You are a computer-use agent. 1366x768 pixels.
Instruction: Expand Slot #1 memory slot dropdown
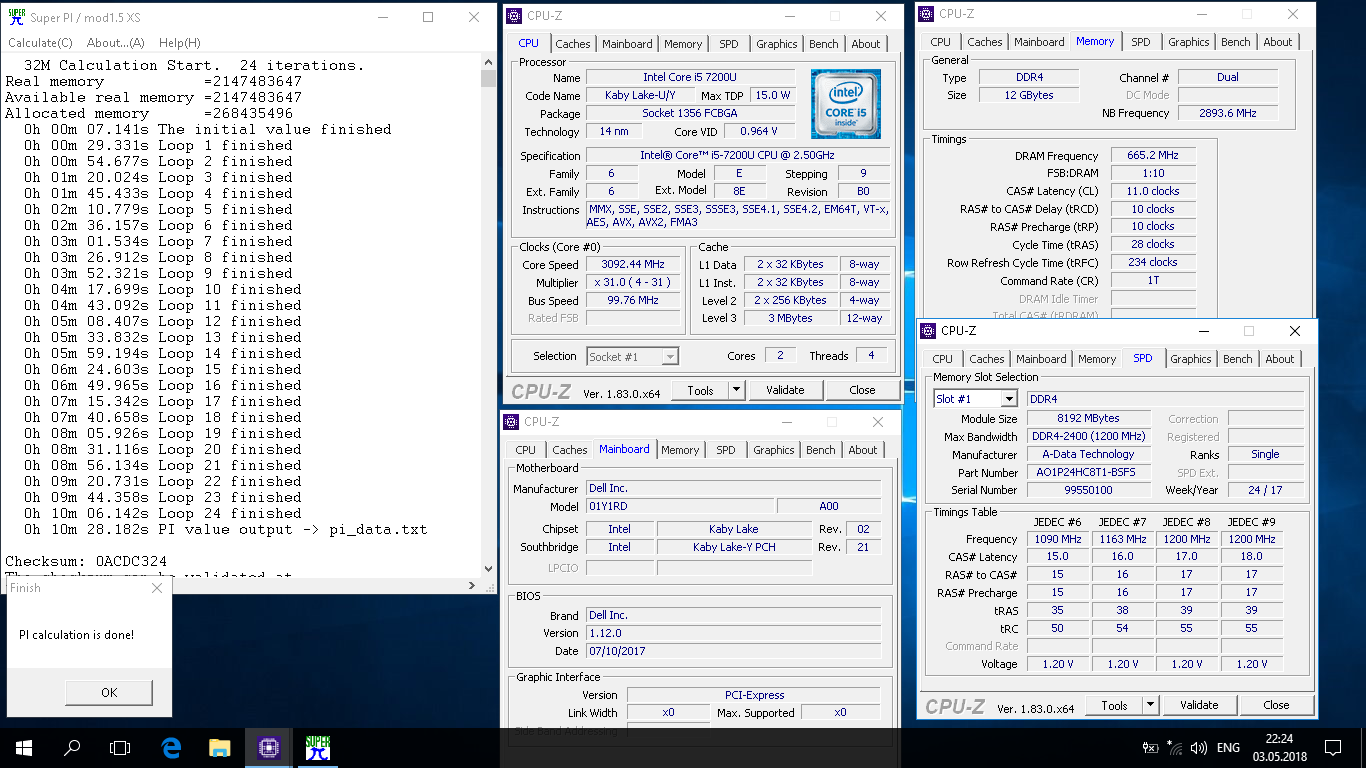click(1008, 399)
